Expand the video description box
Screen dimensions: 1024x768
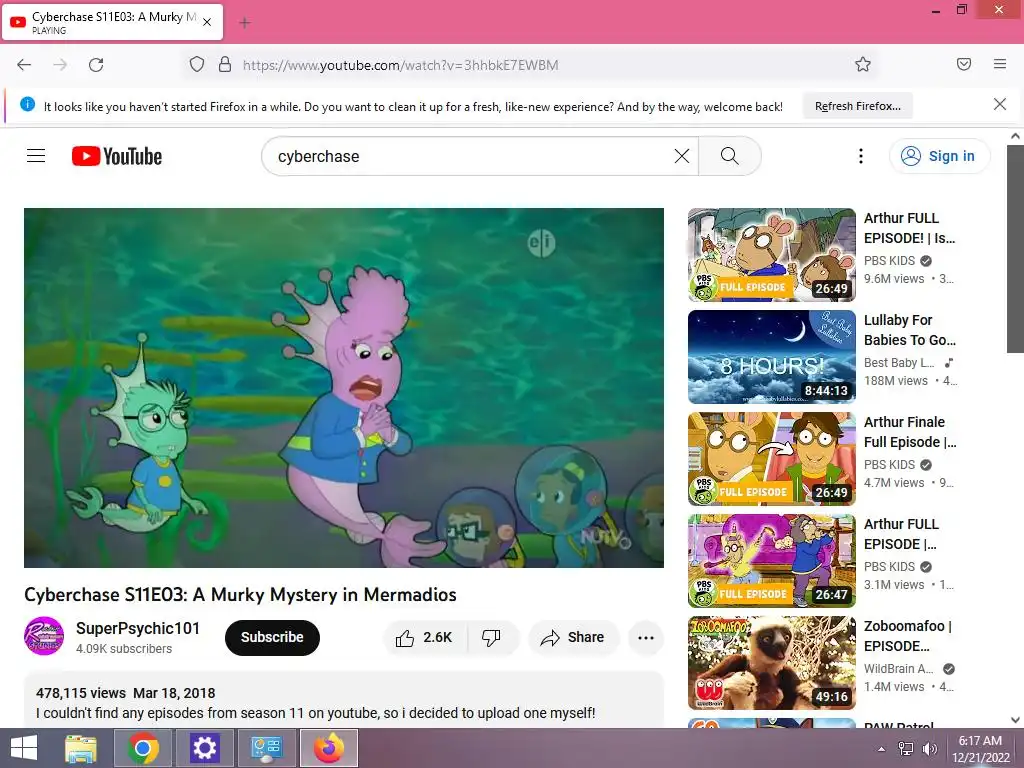(x=344, y=699)
